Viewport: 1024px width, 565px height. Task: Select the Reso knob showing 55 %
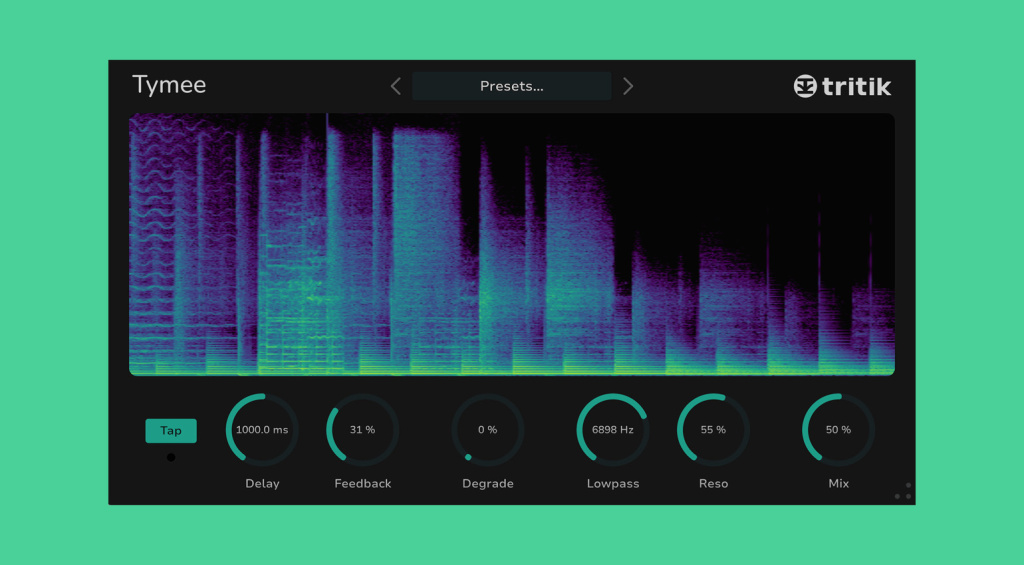click(713, 430)
